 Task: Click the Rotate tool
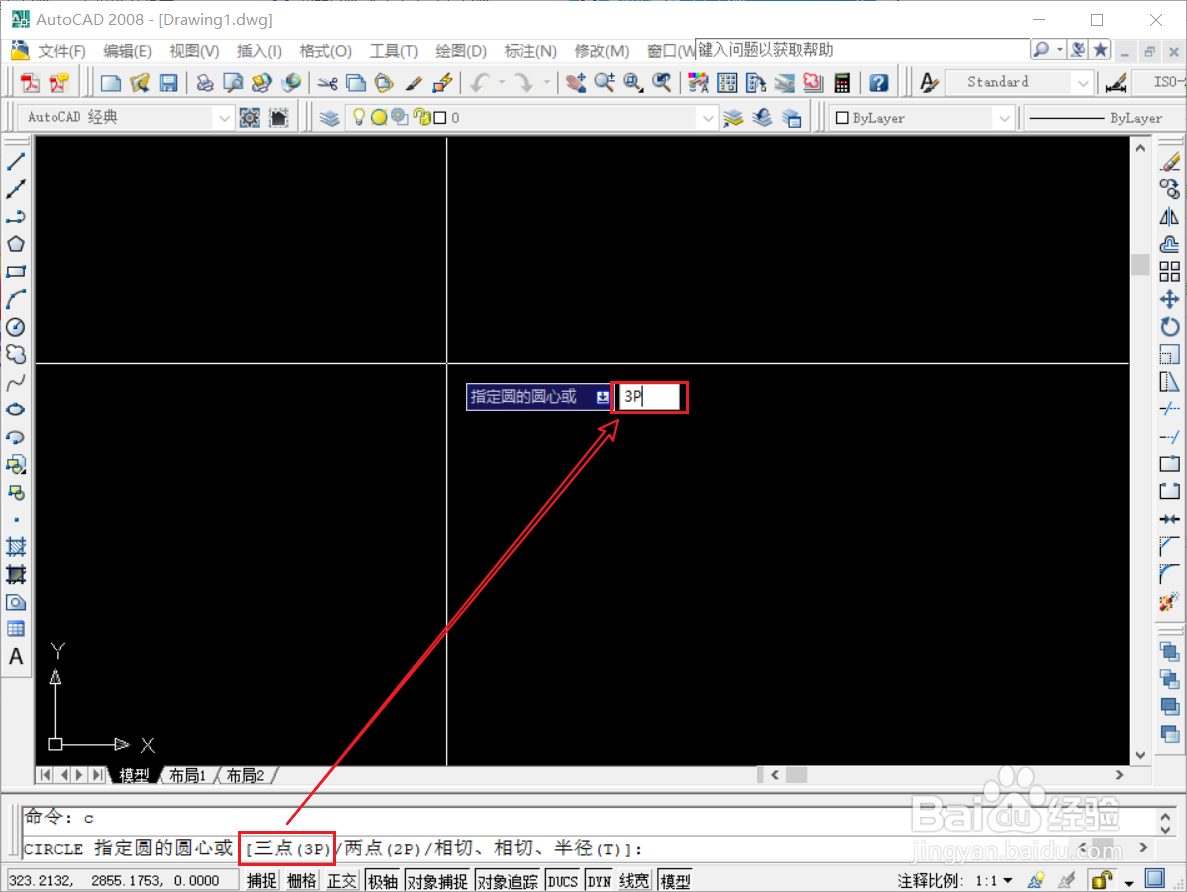(x=1170, y=327)
